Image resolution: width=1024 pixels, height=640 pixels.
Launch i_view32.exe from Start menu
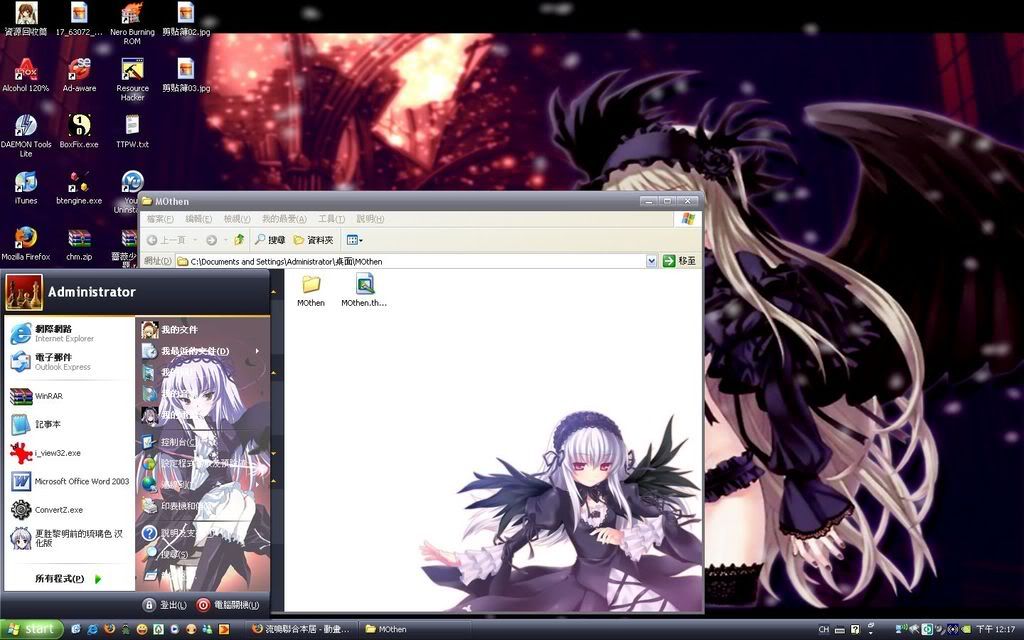coord(69,453)
